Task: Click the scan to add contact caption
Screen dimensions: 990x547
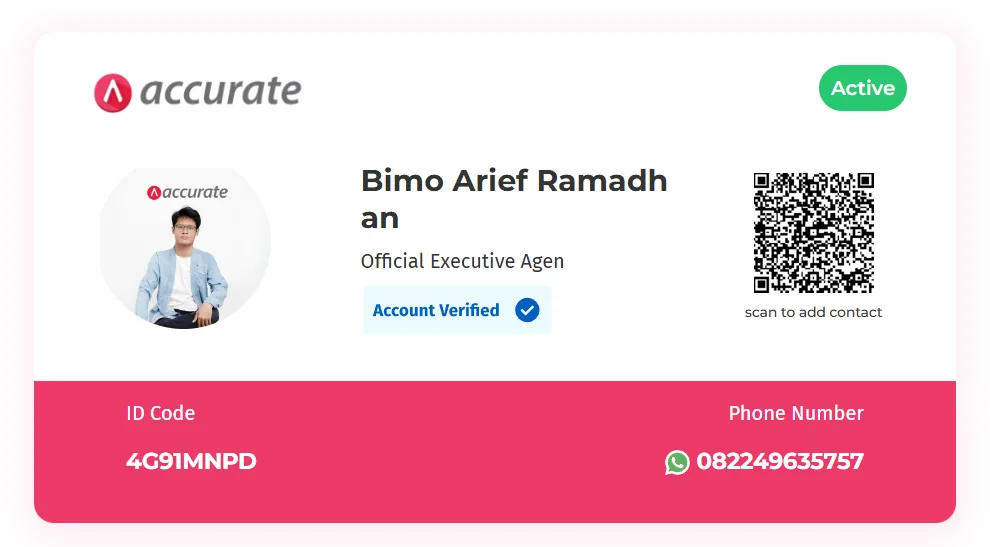Action: point(813,312)
